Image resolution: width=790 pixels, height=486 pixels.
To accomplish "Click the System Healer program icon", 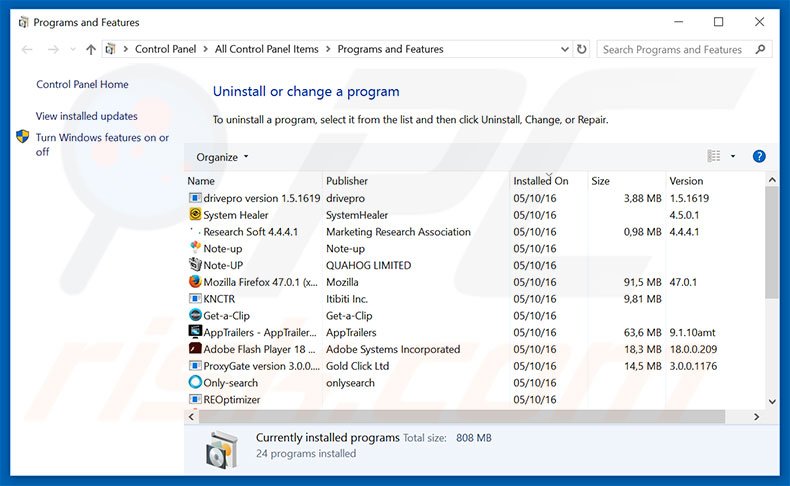I will tap(195, 215).
